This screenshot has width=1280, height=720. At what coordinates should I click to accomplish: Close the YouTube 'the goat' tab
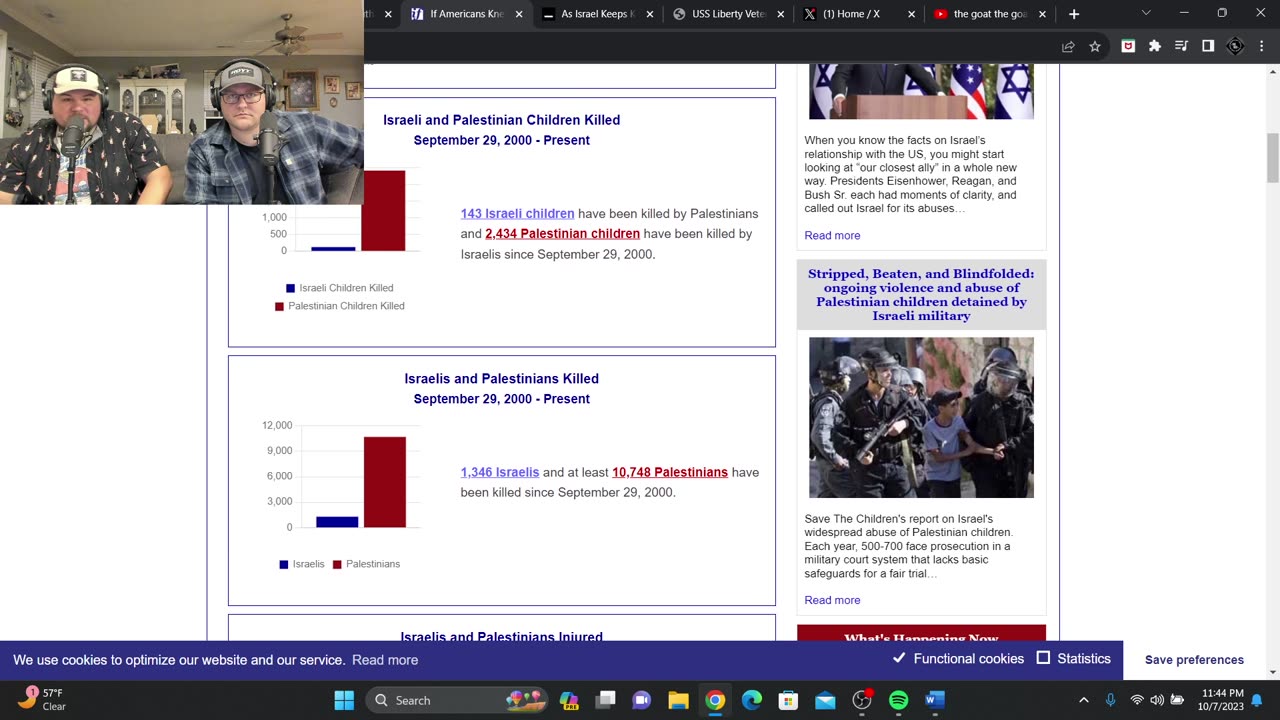[1042, 14]
